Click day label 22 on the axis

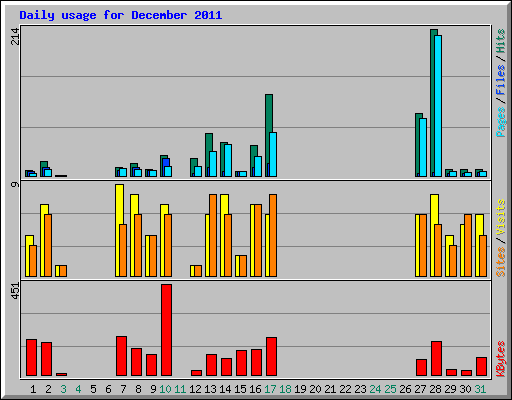point(345,389)
